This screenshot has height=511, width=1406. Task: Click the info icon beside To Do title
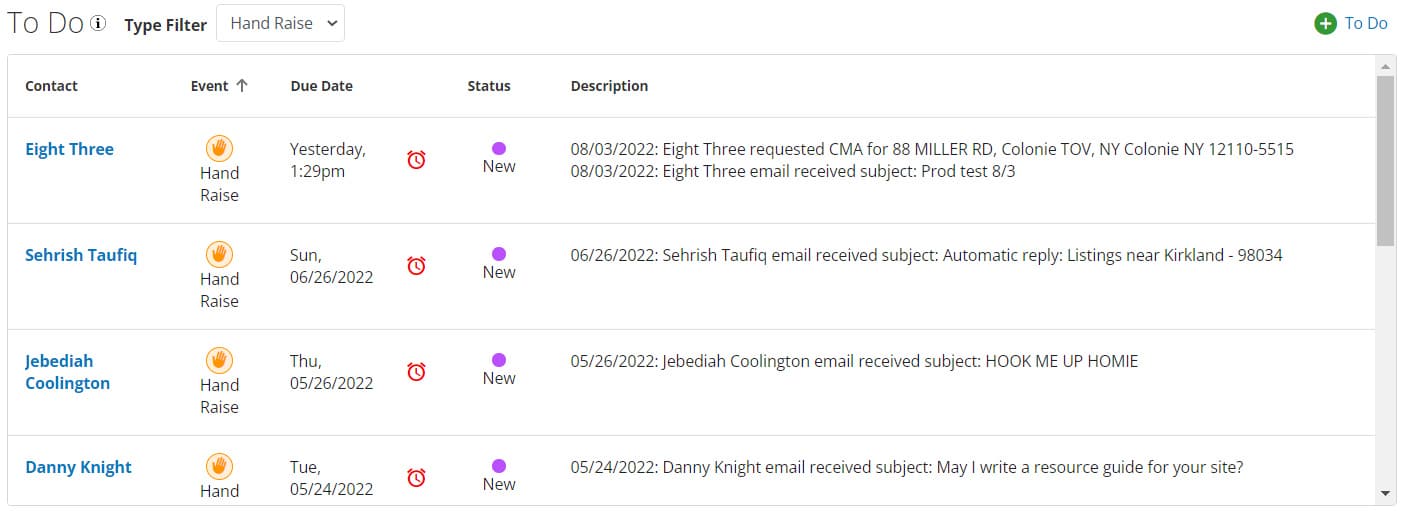(x=98, y=24)
